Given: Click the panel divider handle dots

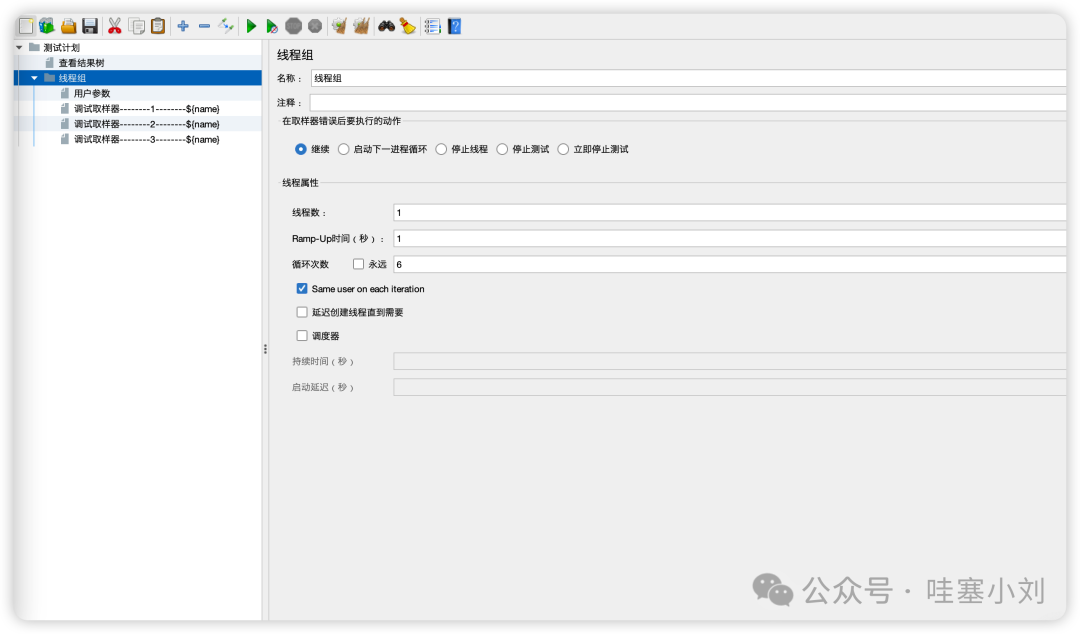Looking at the screenshot, I should point(265,349).
